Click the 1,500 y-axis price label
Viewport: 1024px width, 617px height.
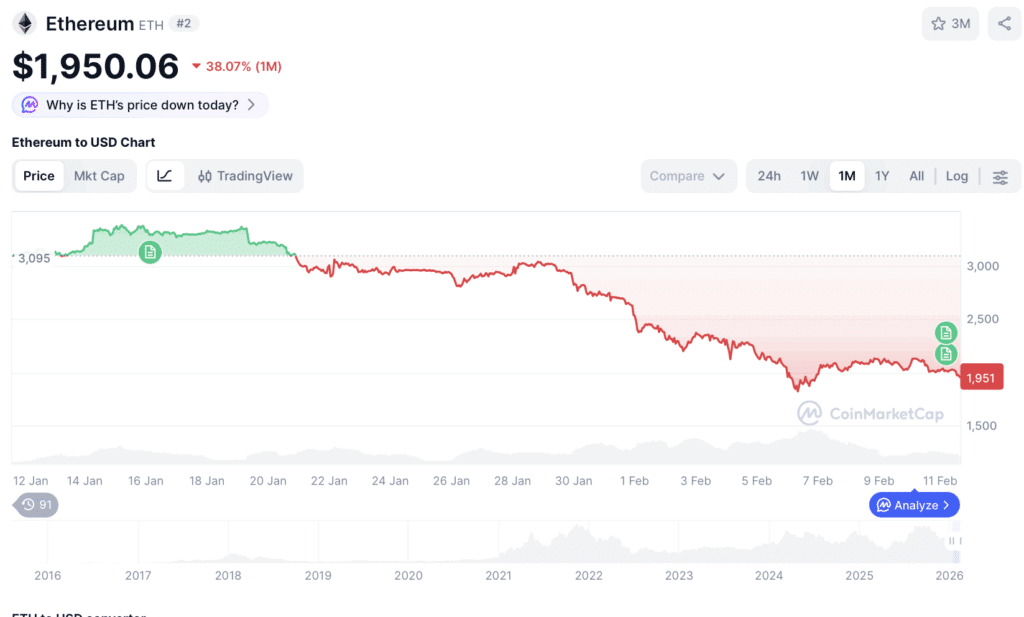click(x=982, y=426)
